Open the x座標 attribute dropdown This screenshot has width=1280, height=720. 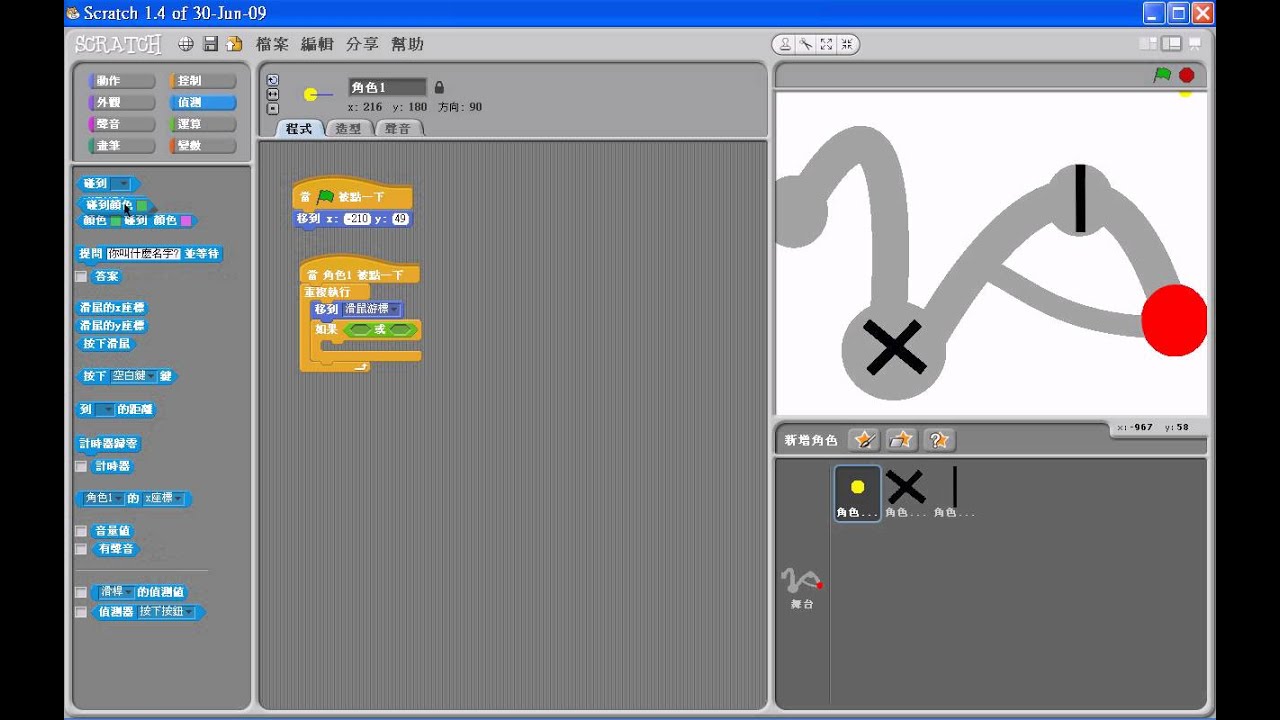(x=164, y=498)
